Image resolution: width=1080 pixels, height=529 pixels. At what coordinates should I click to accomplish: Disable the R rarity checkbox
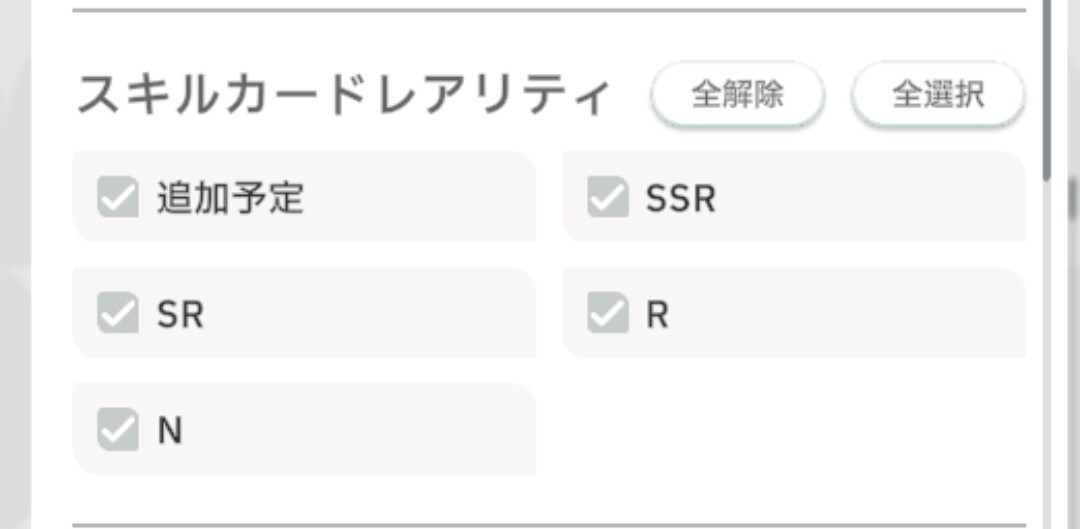point(607,313)
